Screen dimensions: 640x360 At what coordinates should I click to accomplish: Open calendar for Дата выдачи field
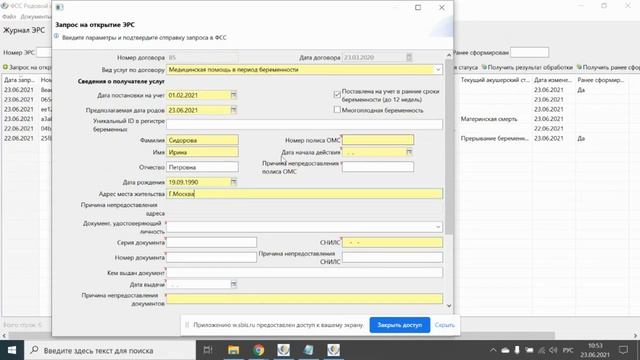point(233,284)
